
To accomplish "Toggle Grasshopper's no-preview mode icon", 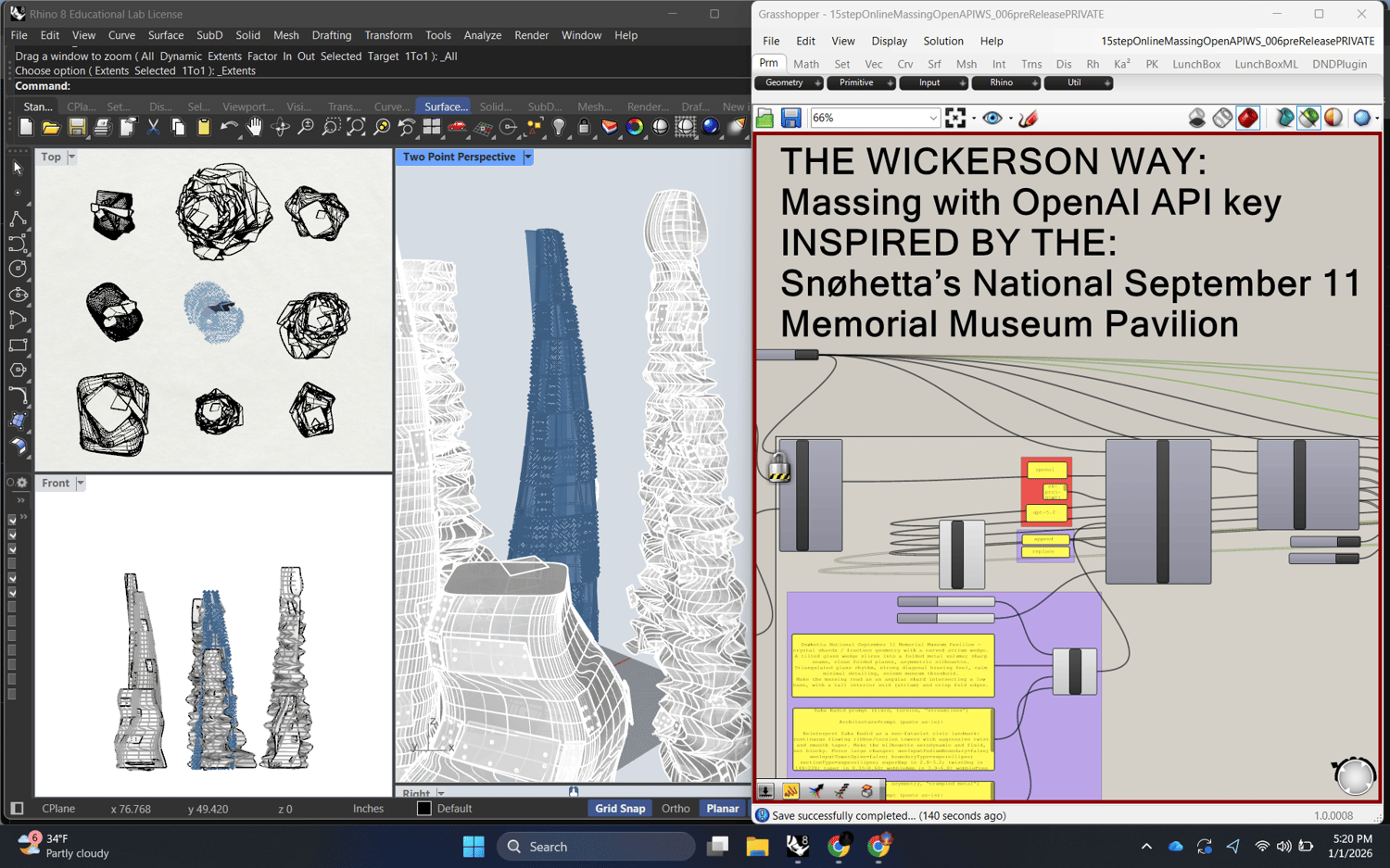I will pyautogui.click(x=1197, y=119).
